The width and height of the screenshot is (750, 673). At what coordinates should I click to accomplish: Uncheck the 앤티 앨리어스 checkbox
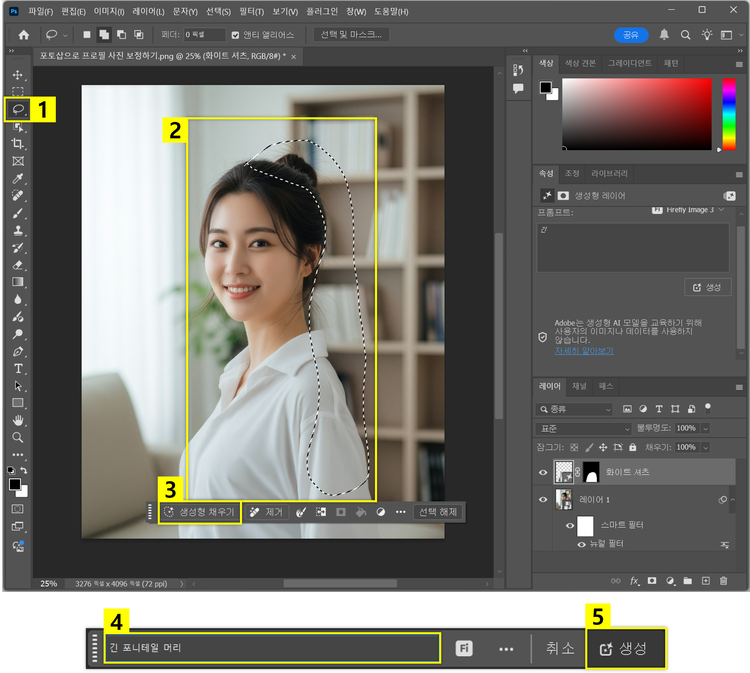[236, 34]
